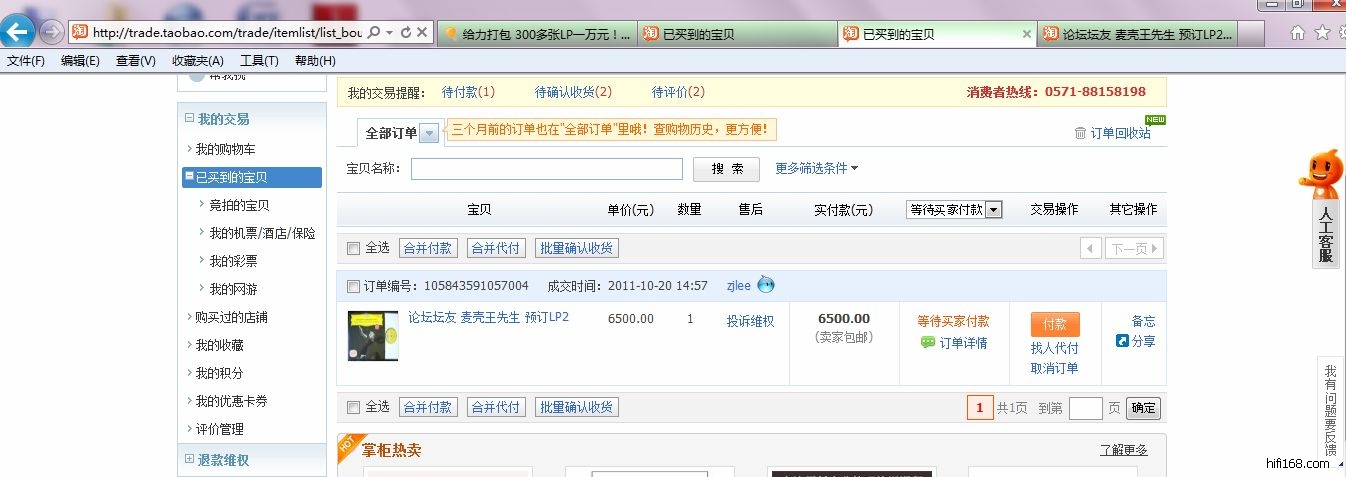This screenshot has width=1346, height=477.
Task: Check the bottom 全选 checkbox
Action: click(x=353, y=407)
